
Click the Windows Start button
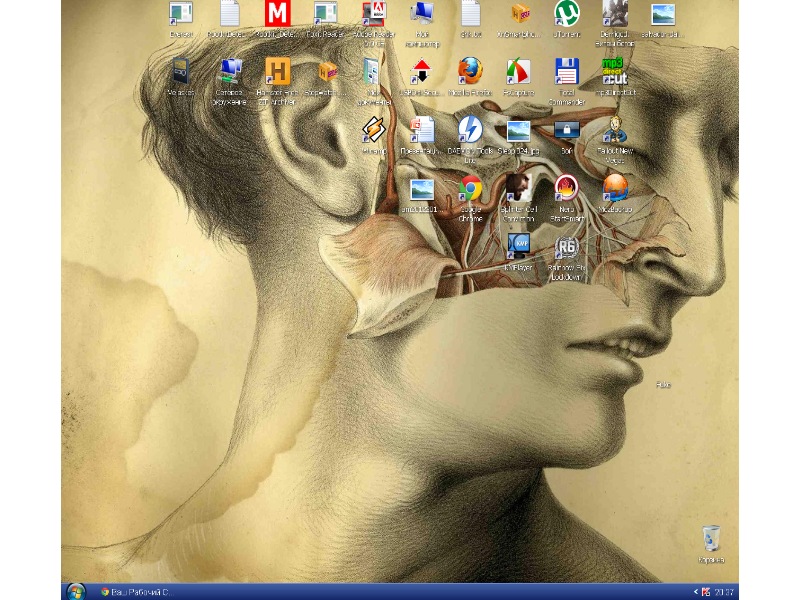click(75, 591)
